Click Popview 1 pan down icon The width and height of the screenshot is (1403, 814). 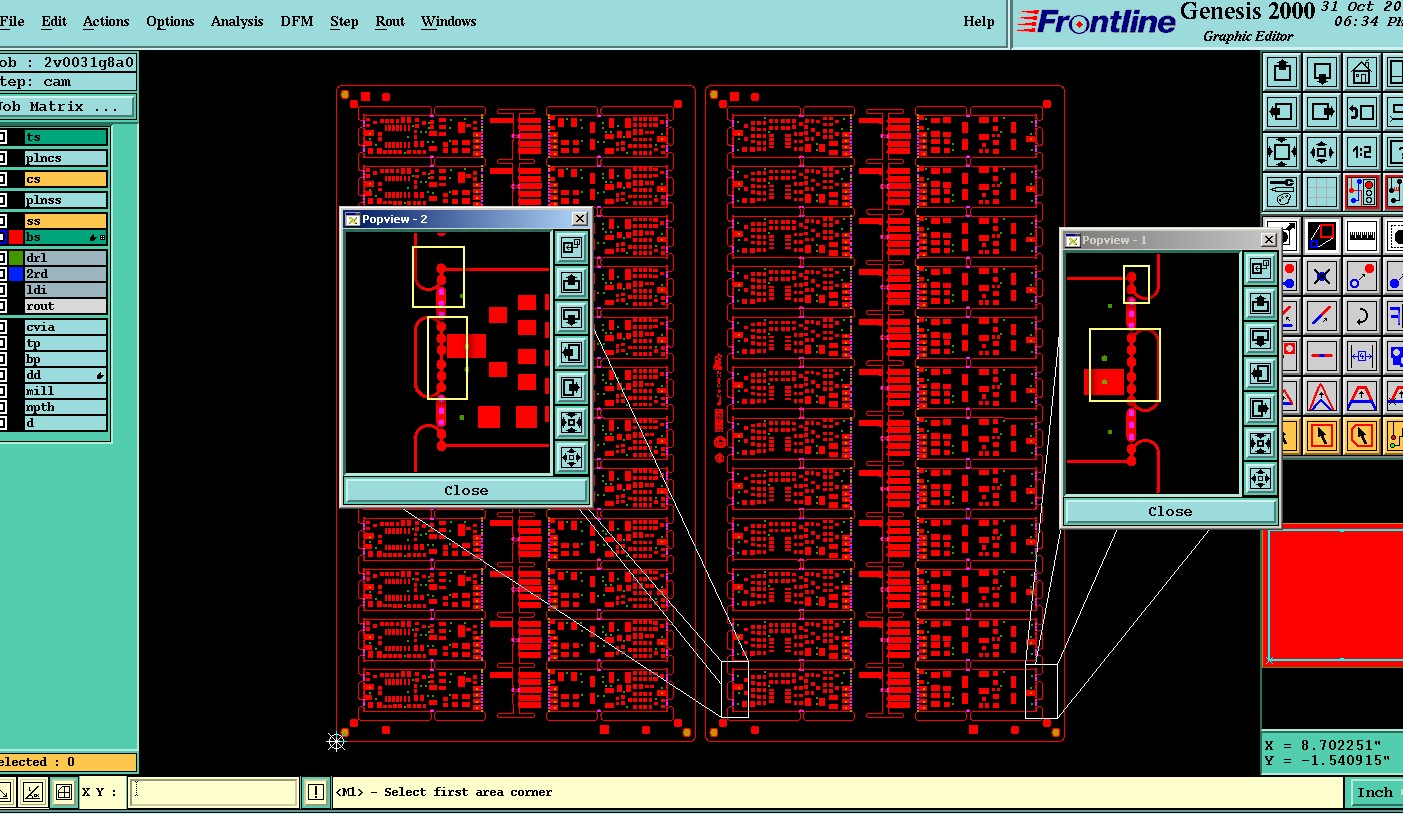[1260, 338]
